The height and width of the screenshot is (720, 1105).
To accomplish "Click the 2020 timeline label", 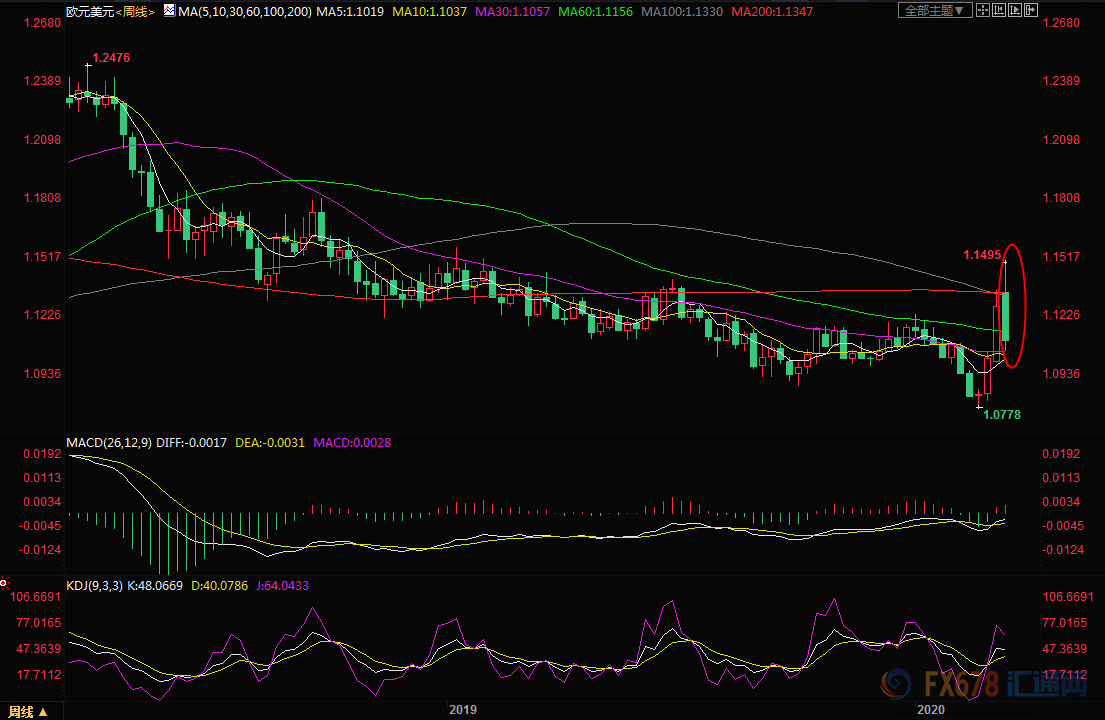I will point(930,709).
